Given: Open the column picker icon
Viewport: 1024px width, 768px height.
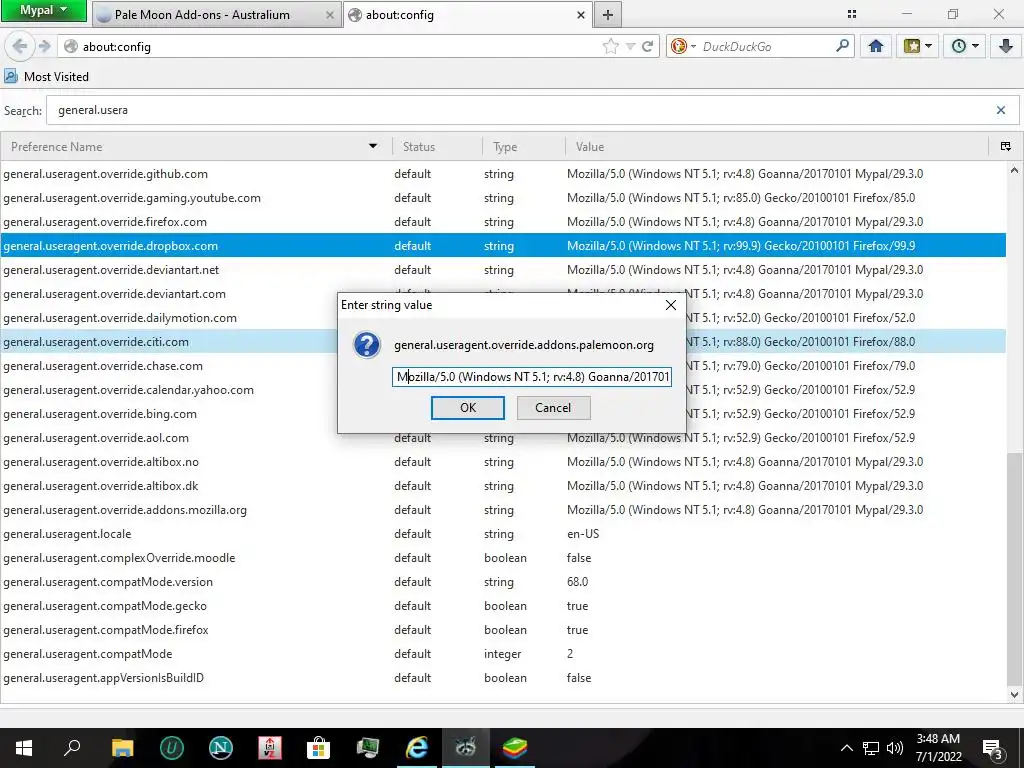Looking at the screenshot, I should click(1006, 147).
